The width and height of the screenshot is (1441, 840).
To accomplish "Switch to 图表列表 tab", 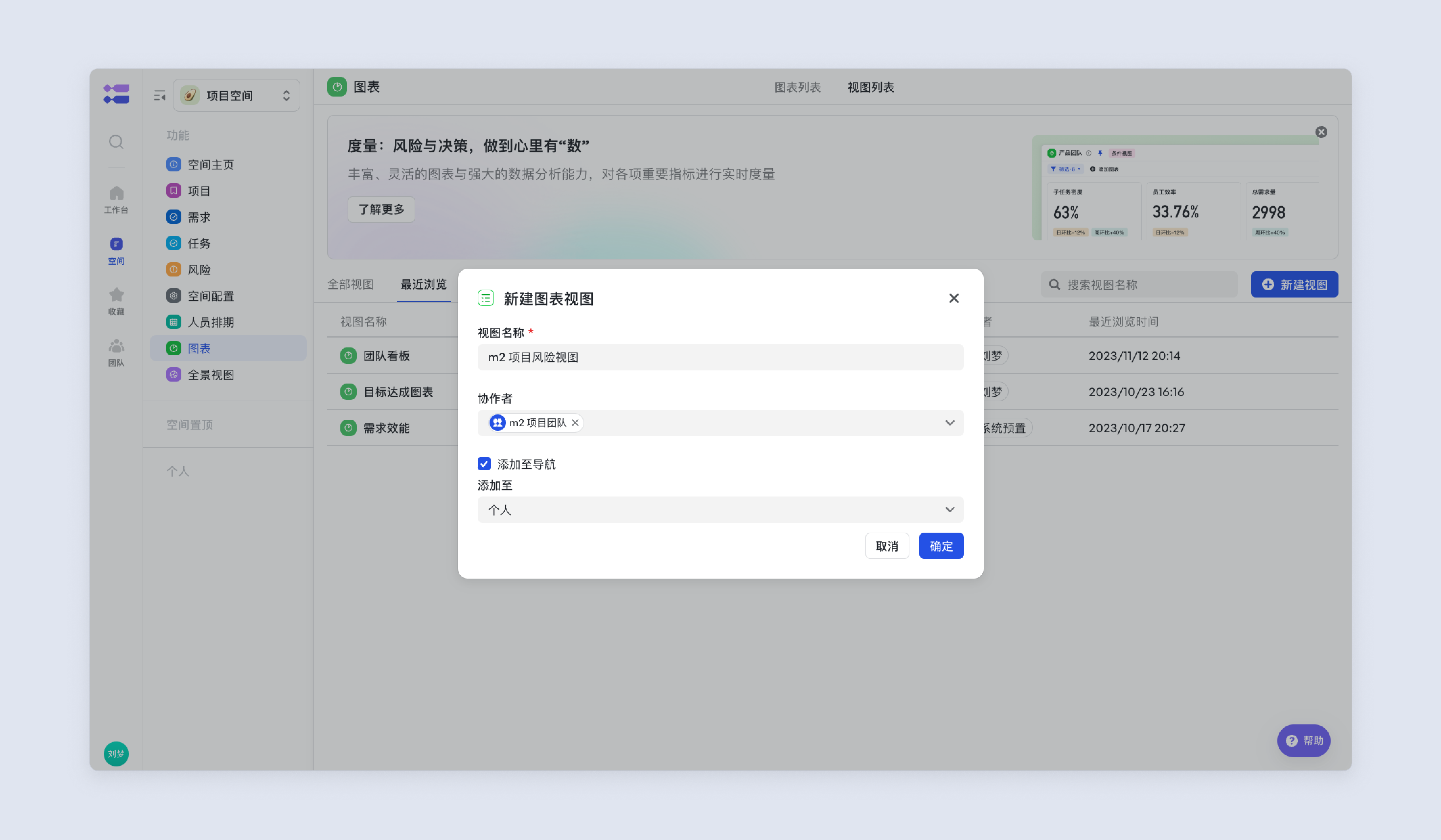I will pyautogui.click(x=797, y=87).
